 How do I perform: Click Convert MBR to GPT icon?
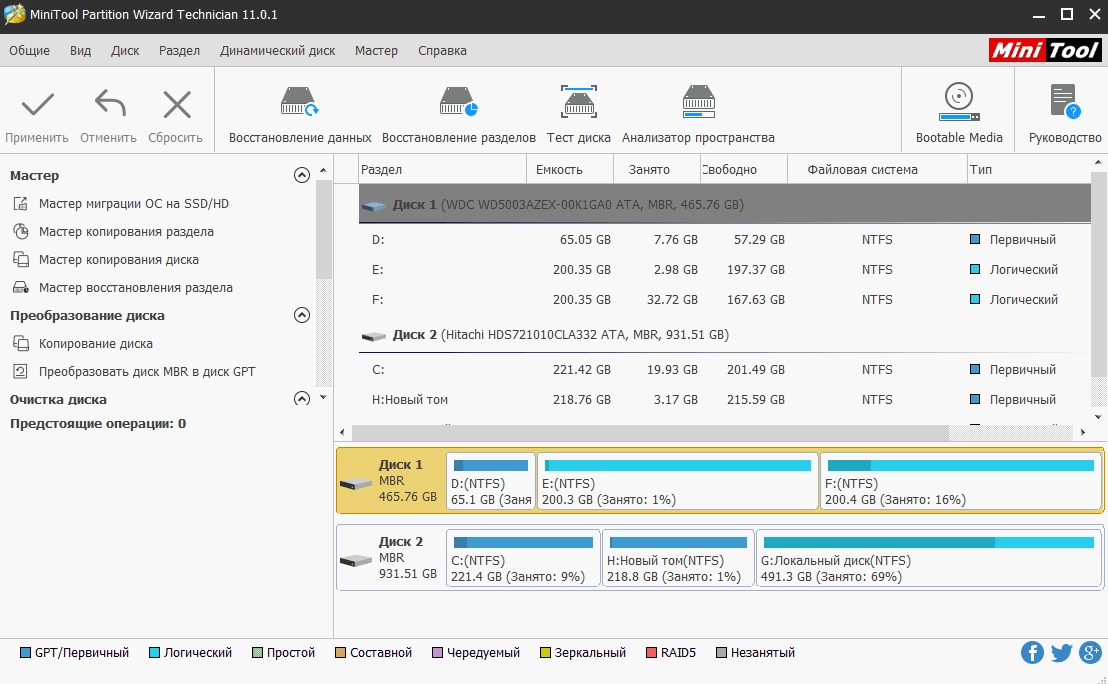21,372
